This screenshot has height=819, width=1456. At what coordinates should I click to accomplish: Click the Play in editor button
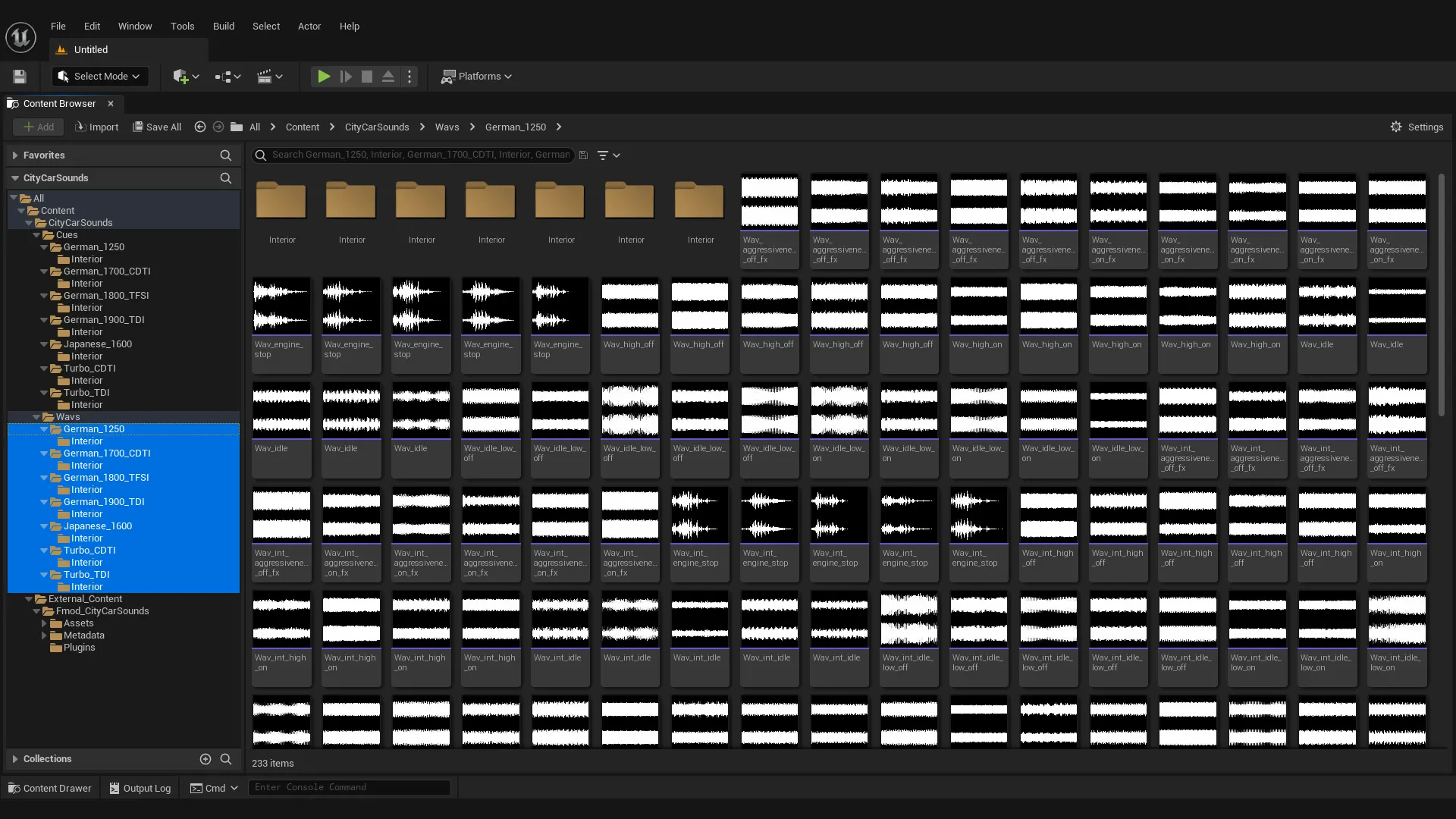coord(324,77)
